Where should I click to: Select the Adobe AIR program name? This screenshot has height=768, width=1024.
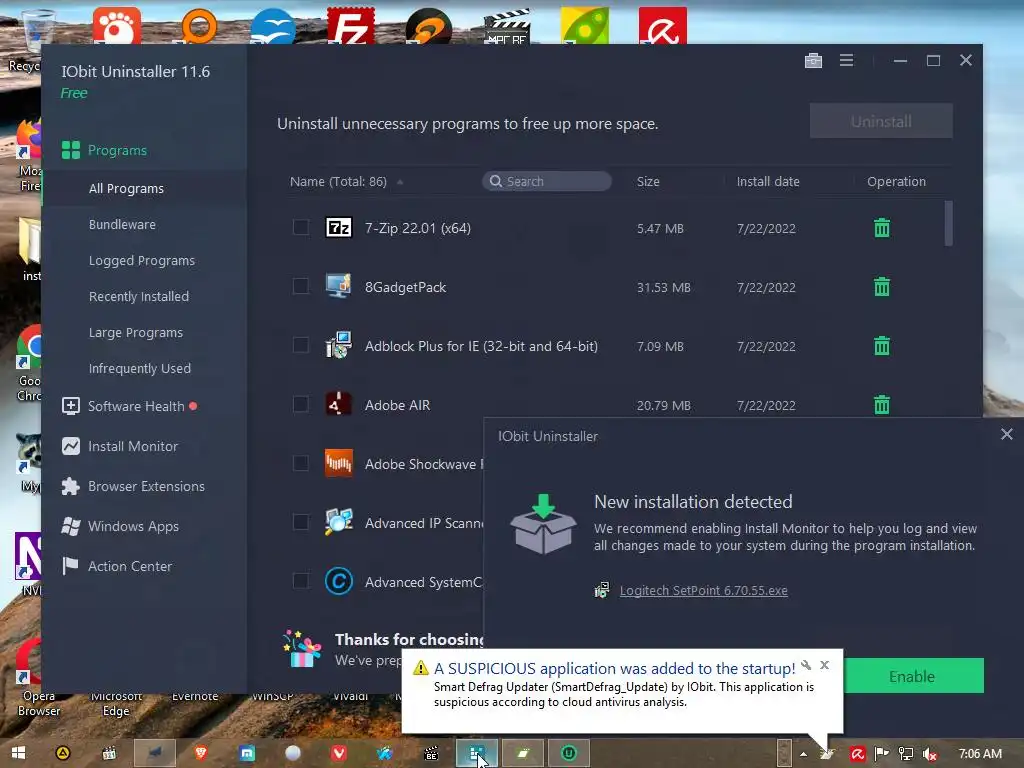[397, 405]
